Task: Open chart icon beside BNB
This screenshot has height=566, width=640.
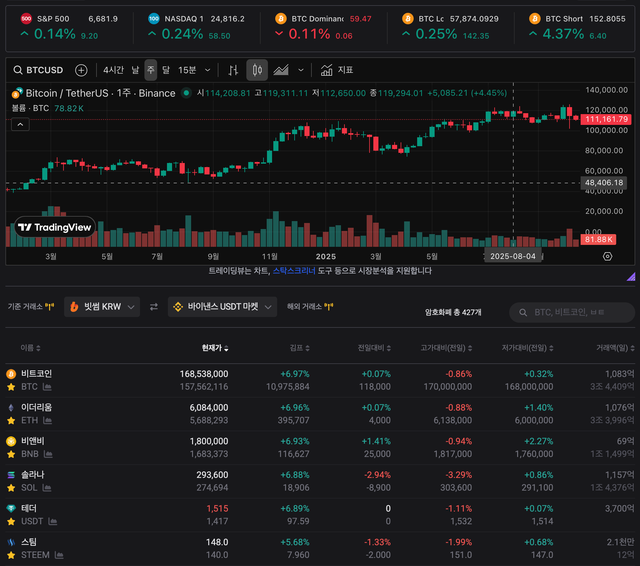Action: click(x=48, y=454)
